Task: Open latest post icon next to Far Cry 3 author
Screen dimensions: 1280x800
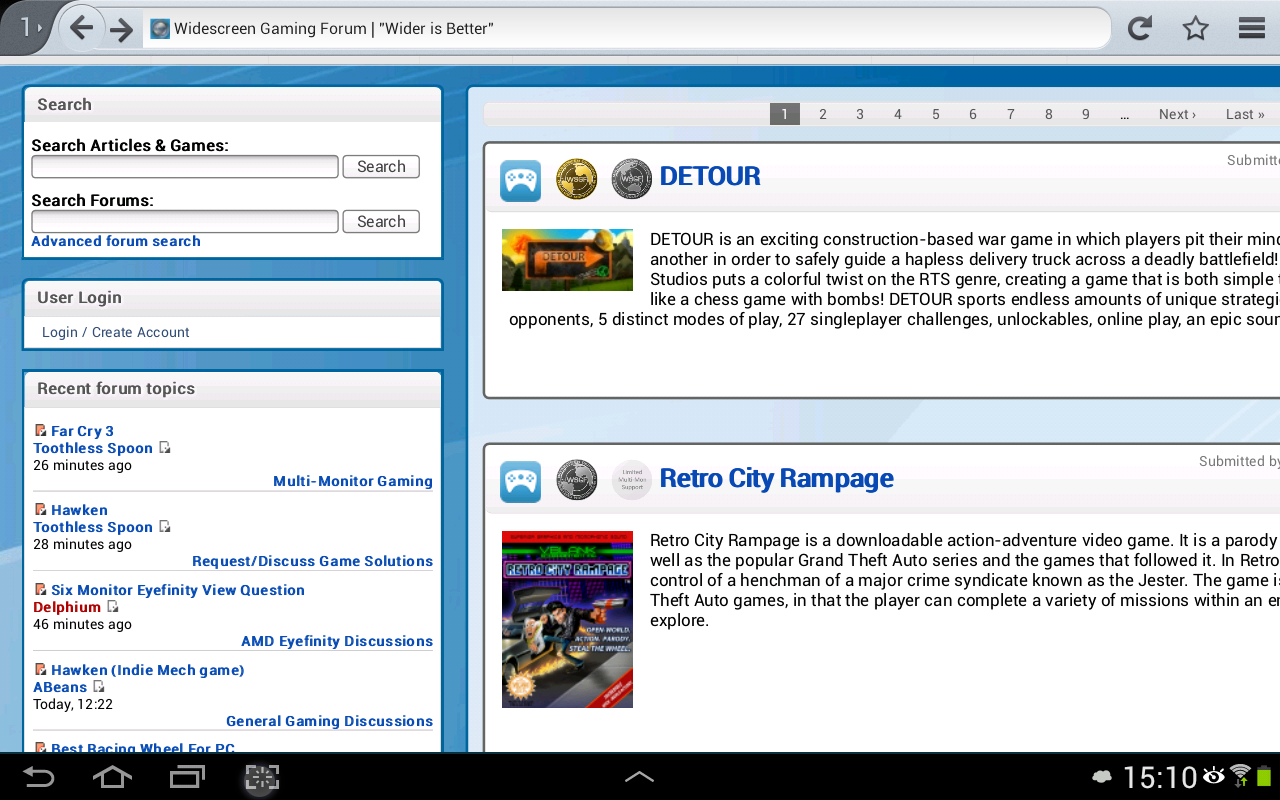Action: (165, 448)
